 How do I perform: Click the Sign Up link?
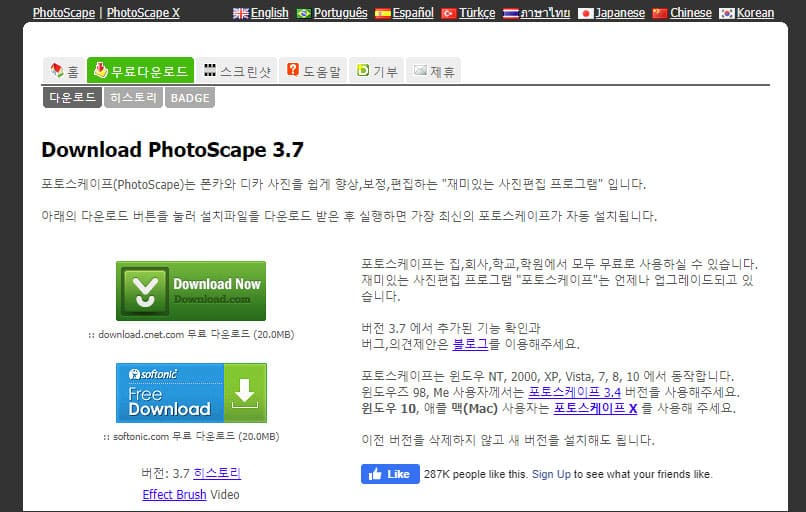551,474
